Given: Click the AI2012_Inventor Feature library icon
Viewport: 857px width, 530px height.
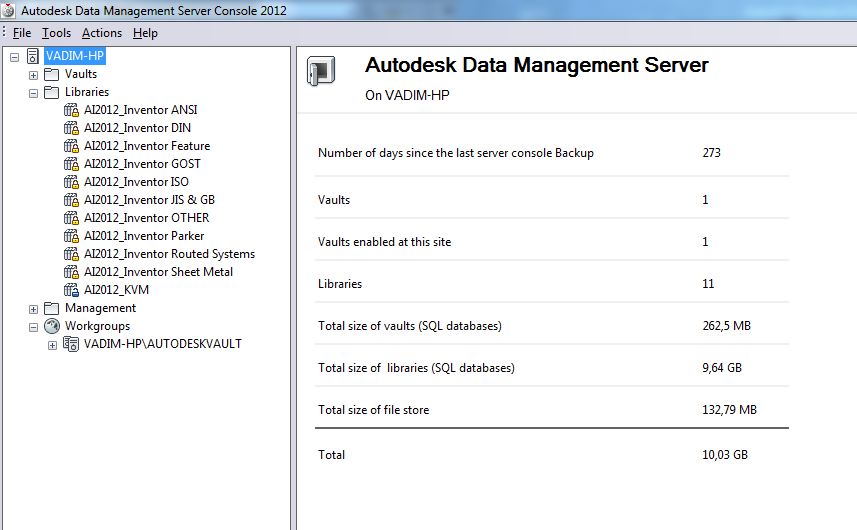Looking at the screenshot, I should 71,146.
